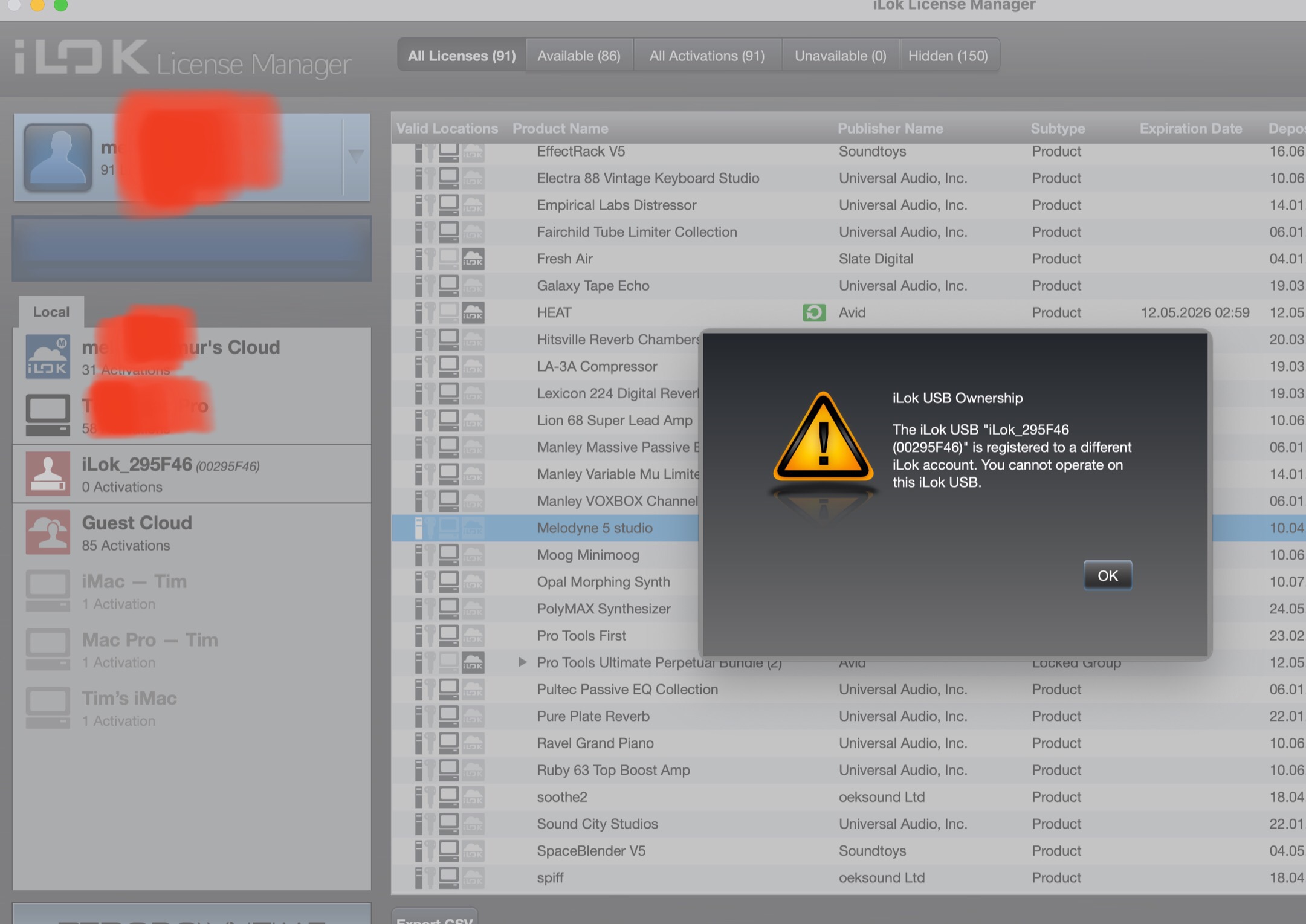Select the Fresh Air license name
The image size is (1306, 924).
[564, 259]
